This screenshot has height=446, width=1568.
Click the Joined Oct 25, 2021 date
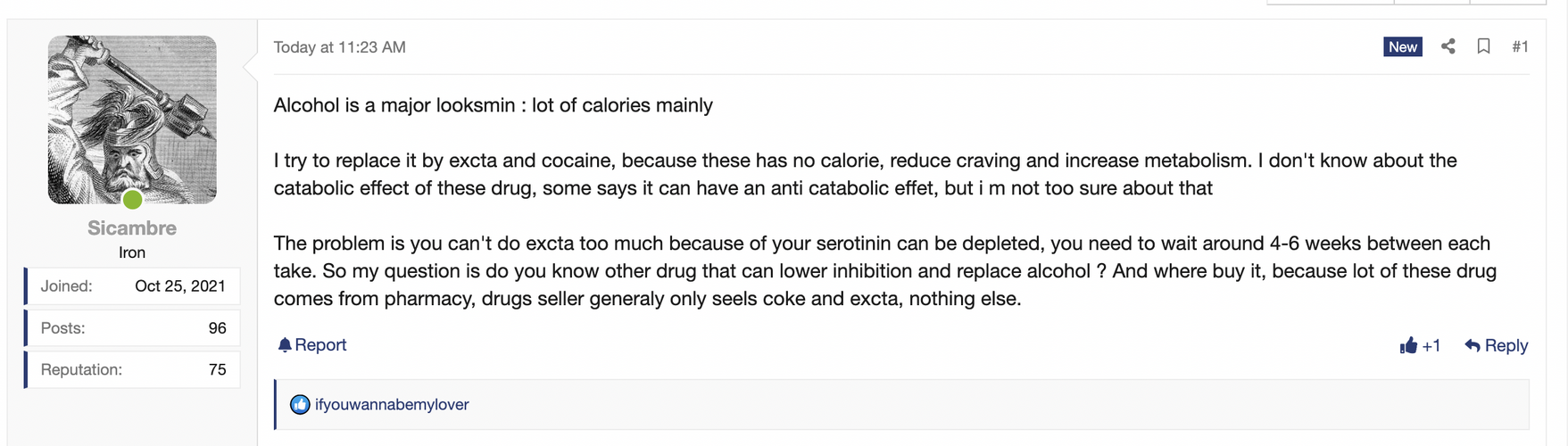click(180, 286)
